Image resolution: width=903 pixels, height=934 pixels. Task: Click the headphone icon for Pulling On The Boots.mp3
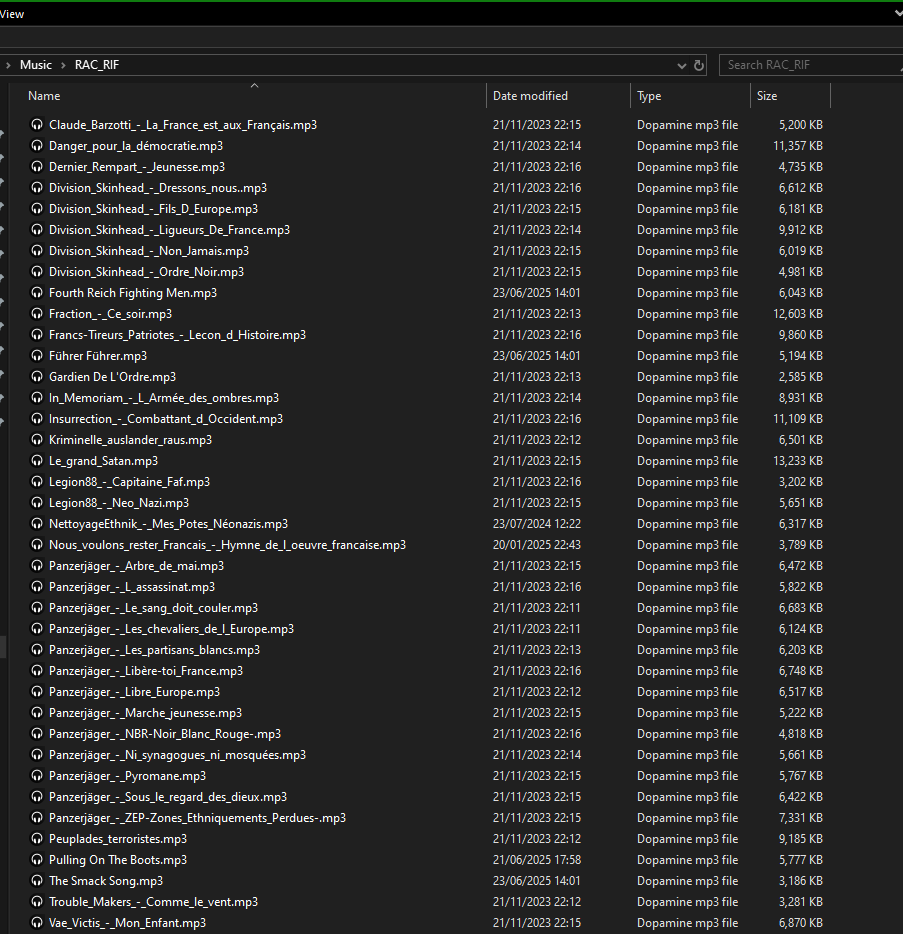pyautogui.click(x=37, y=860)
